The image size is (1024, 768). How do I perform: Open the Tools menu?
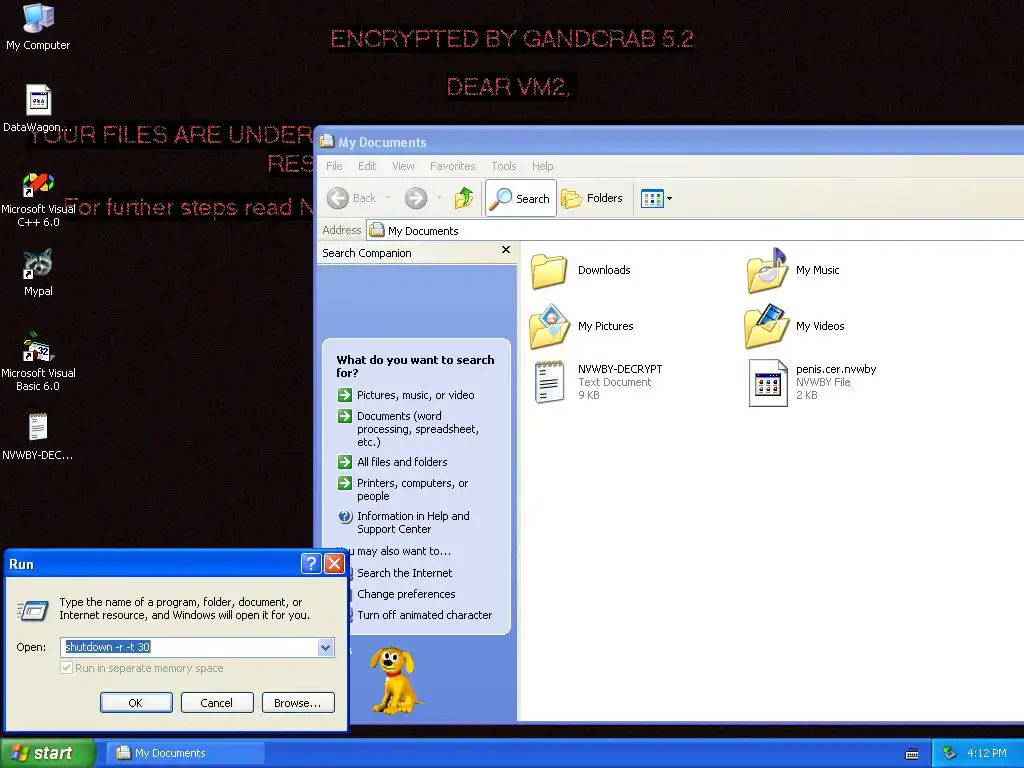click(x=504, y=166)
